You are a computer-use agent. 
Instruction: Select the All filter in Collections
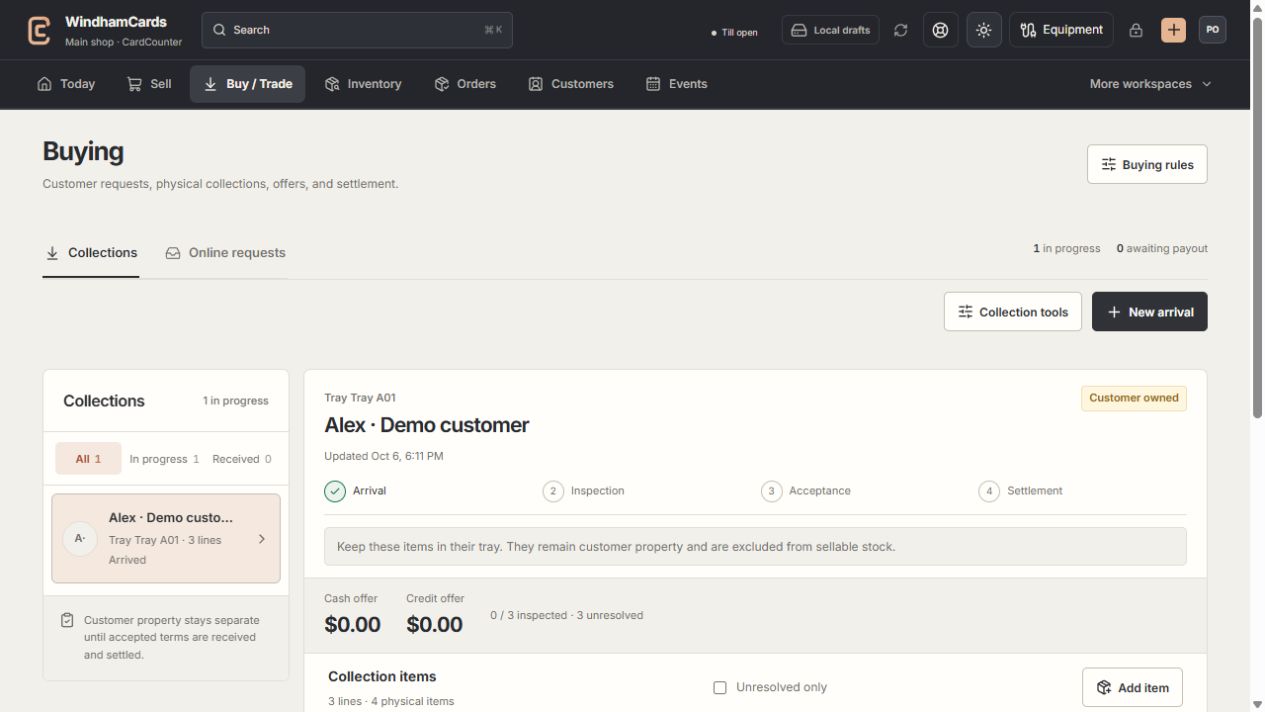(88, 459)
